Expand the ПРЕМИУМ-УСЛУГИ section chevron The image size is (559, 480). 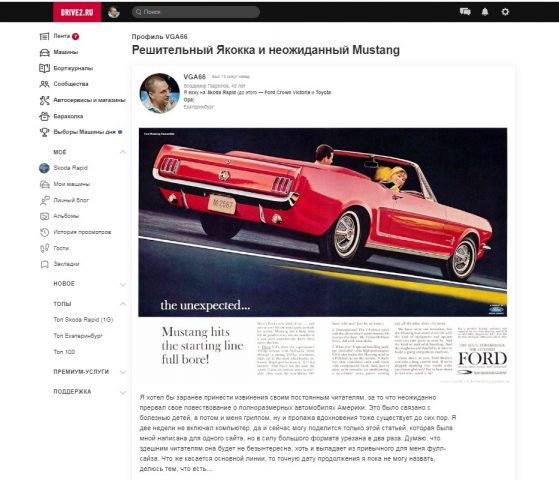point(123,372)
